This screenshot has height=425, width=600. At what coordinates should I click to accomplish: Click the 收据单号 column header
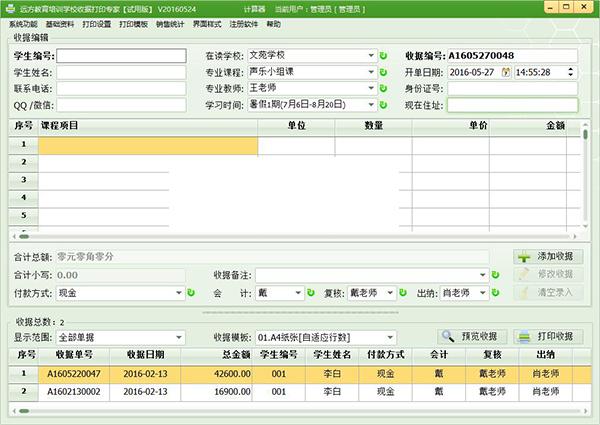[x=74, y=355]
